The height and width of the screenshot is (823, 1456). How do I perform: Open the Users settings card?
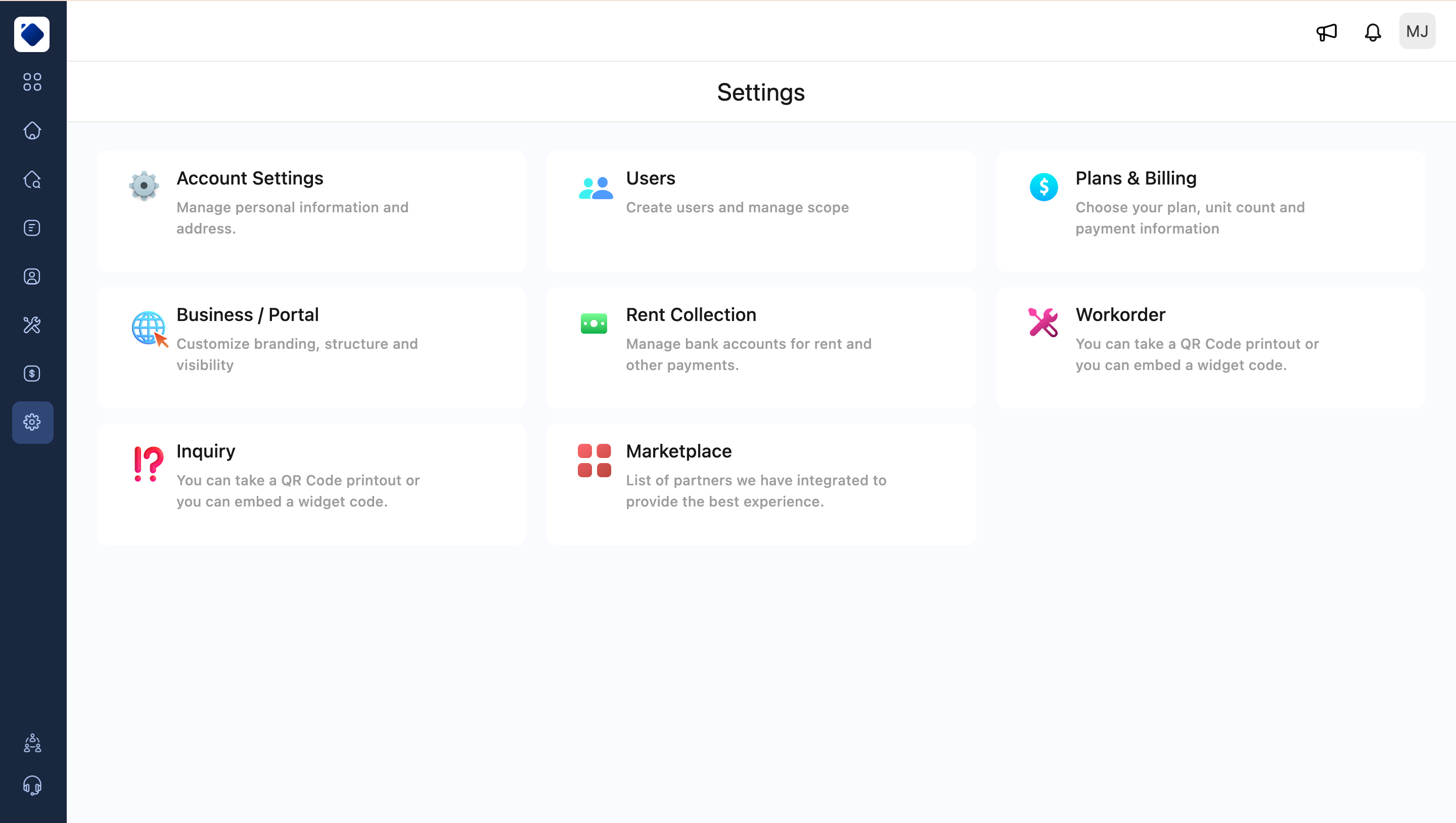(760, 211)
